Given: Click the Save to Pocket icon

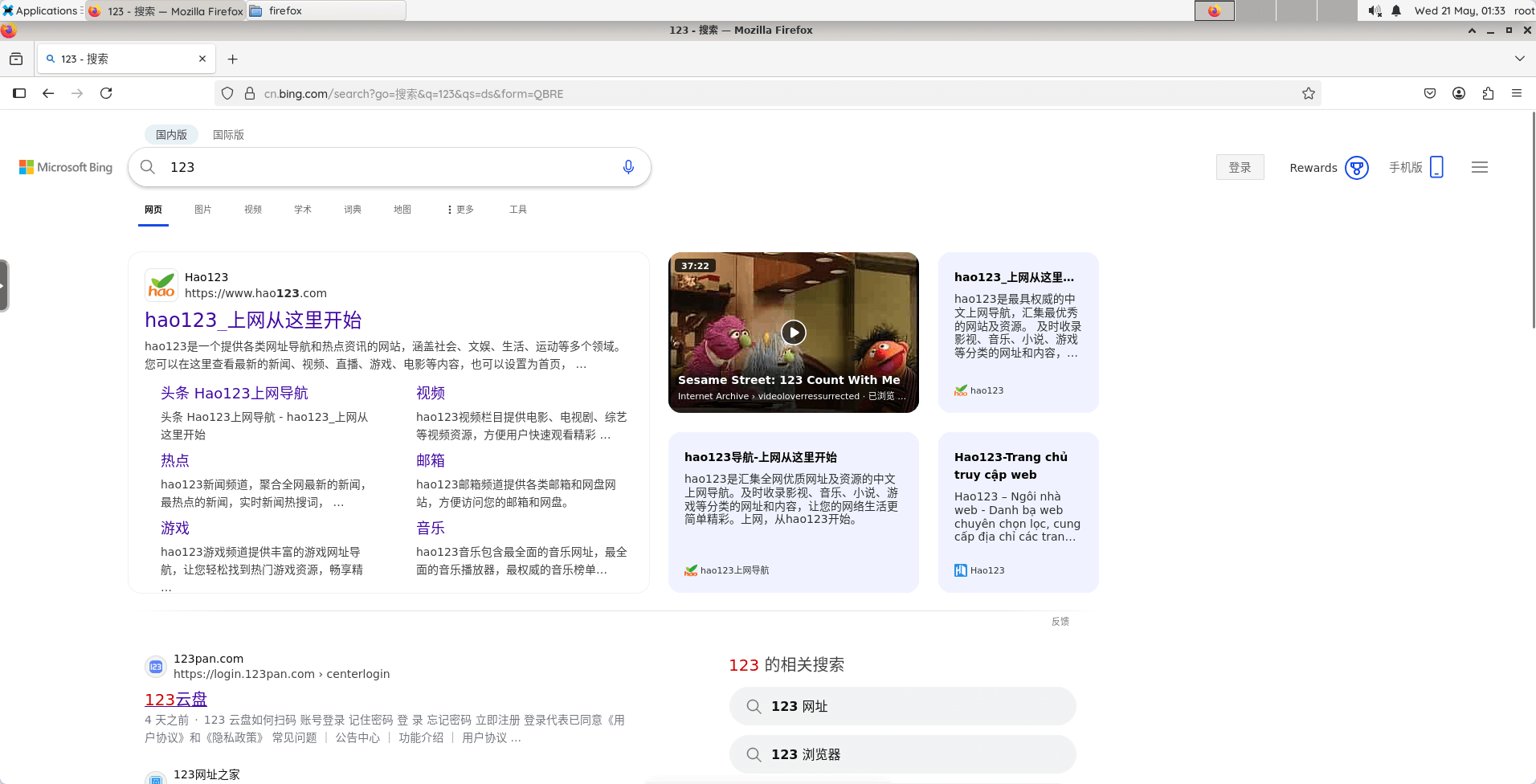Looking at the screenshot, I should pos(1430,93).
